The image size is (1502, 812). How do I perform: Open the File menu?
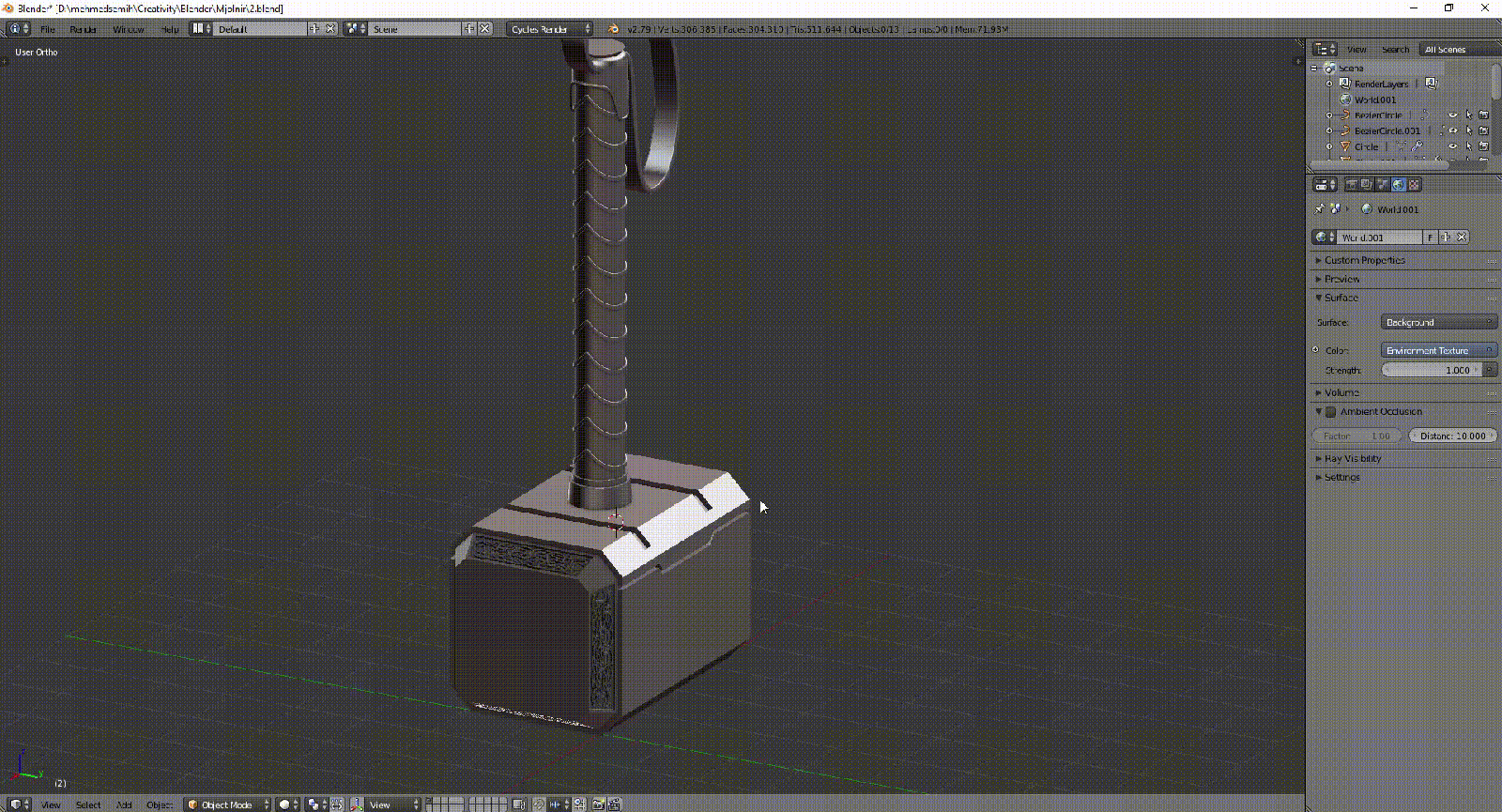click(x=48, y=29)
